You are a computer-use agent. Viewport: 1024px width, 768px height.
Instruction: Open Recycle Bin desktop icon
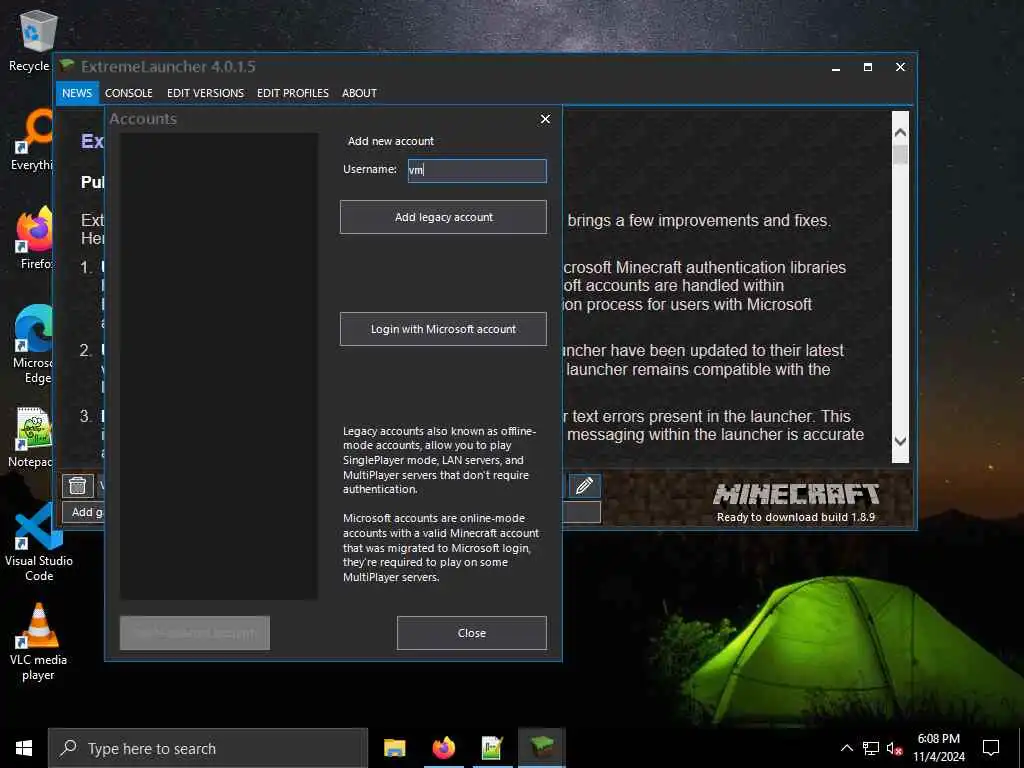pyautogui.click(x=37, y=41)
